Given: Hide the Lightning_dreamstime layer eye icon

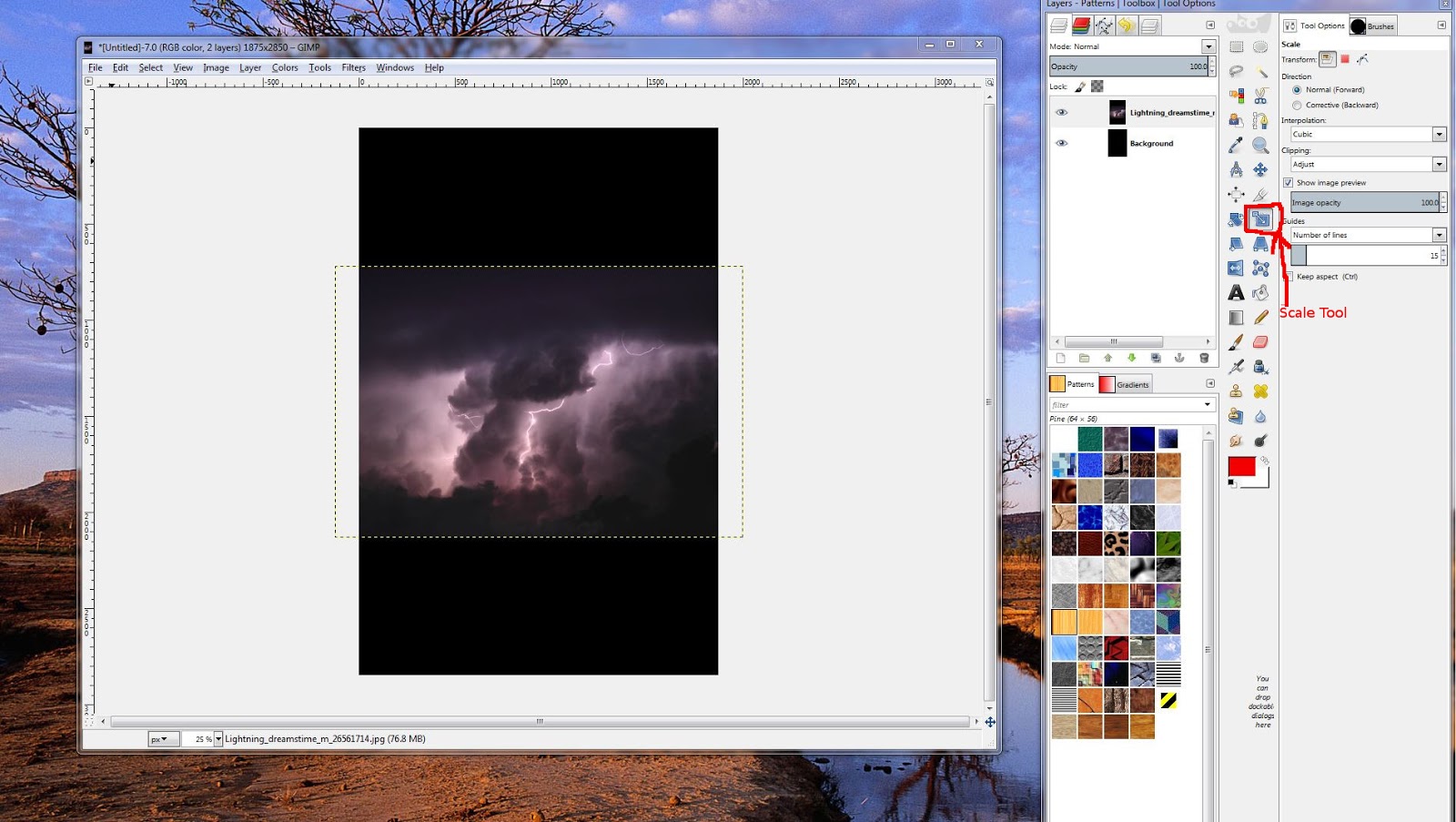Looking at the screenshot, I should pos(1061,112).
